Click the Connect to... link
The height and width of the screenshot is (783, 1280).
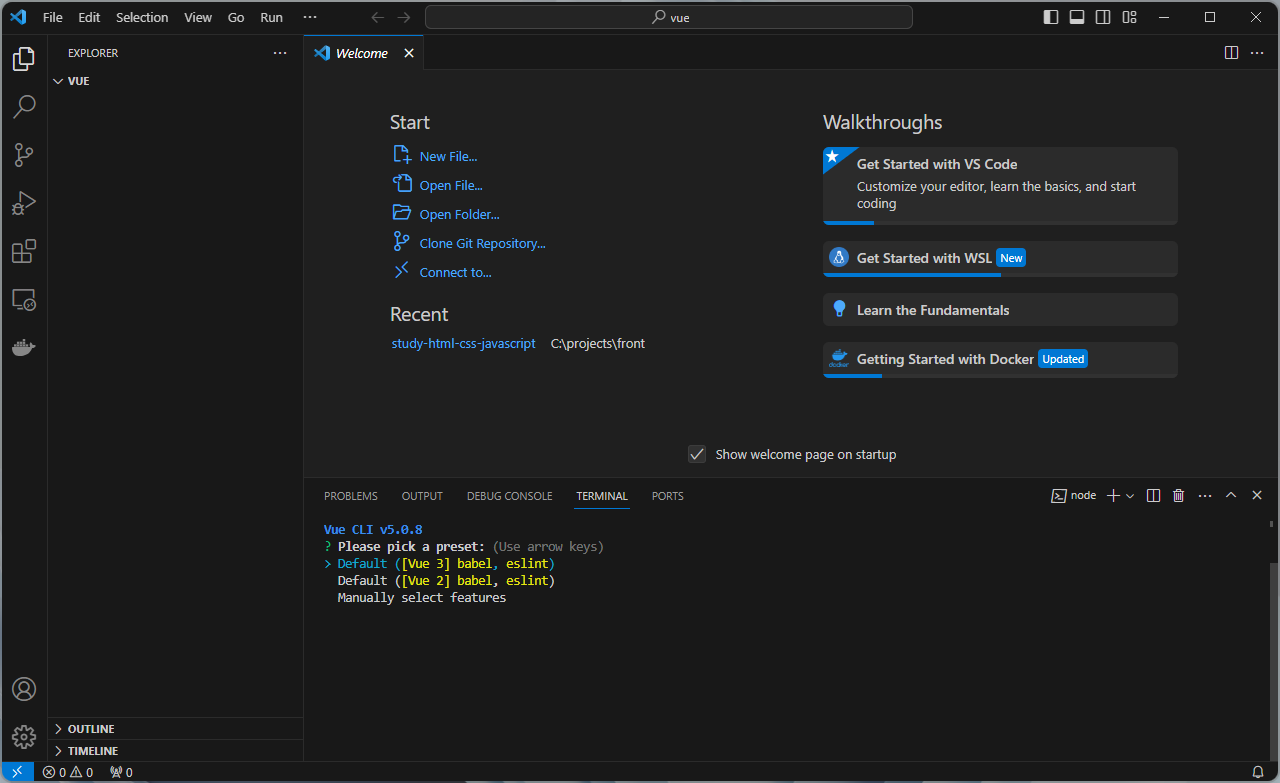coord(455,273)
